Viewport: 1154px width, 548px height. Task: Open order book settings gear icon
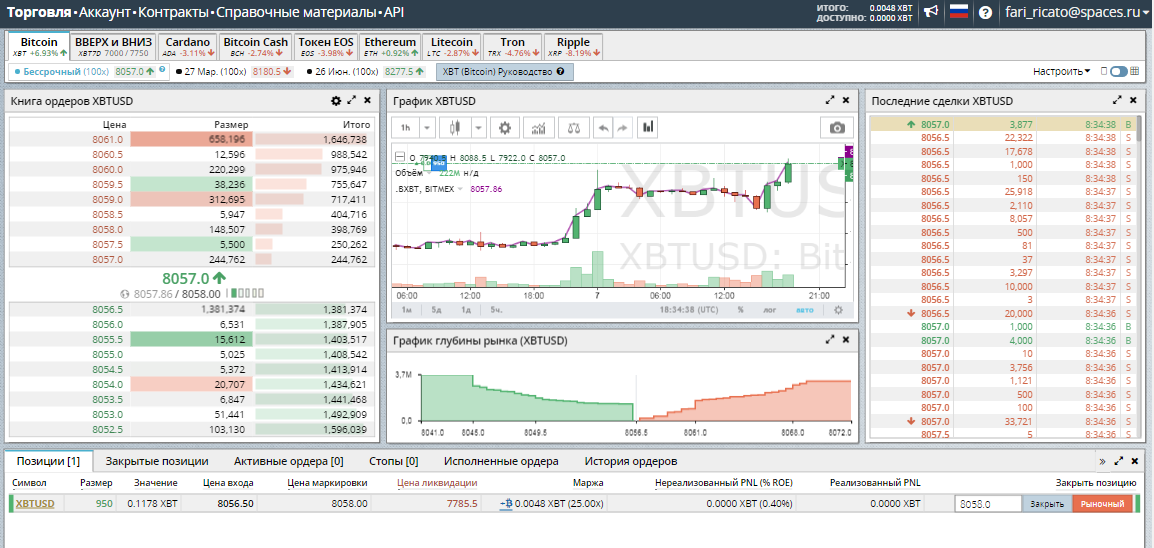(336, 101)
